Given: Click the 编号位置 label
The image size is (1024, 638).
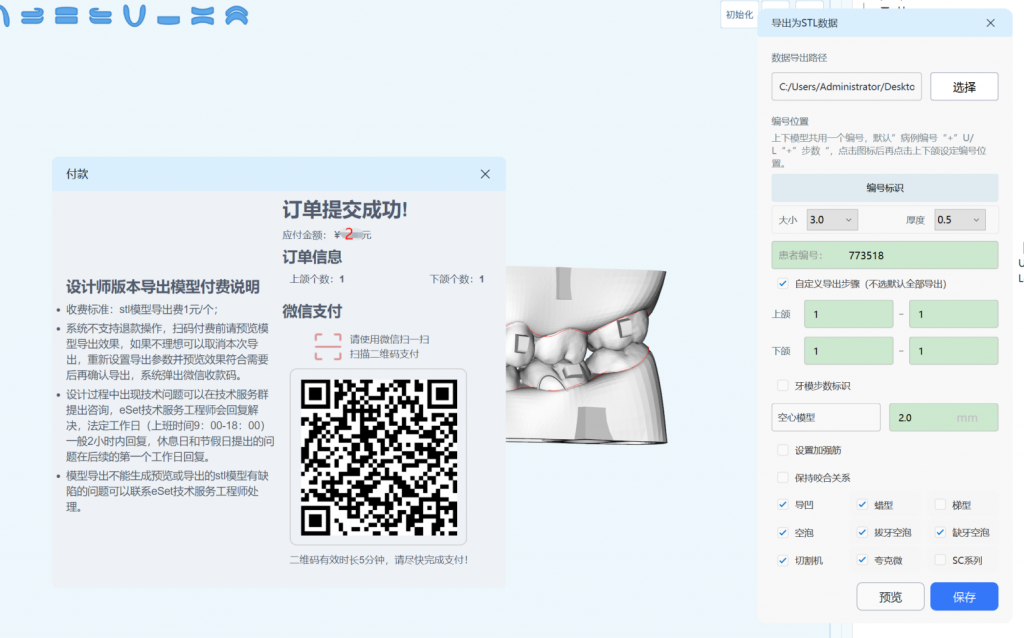Looking at the screenshot, I should 790,121.
